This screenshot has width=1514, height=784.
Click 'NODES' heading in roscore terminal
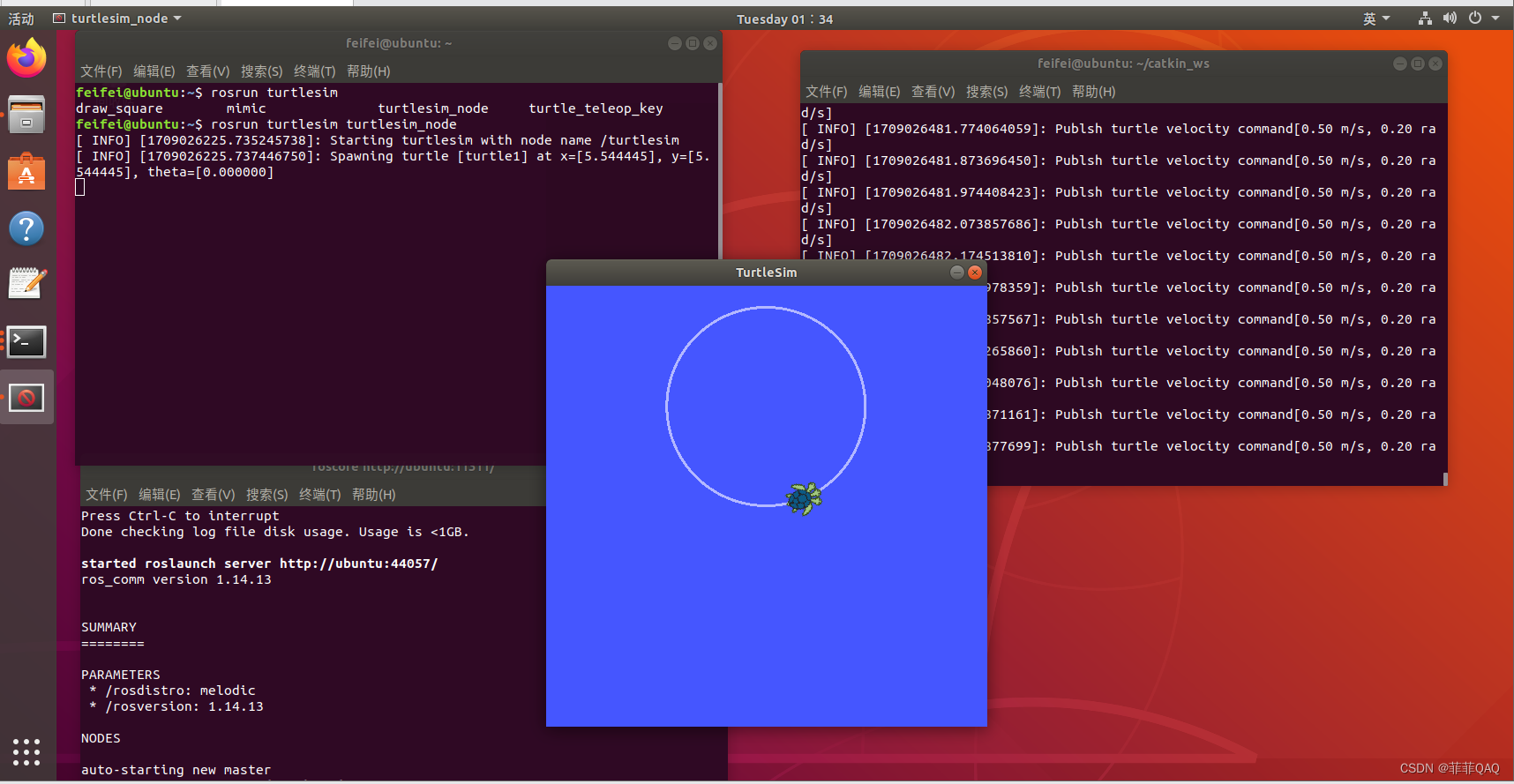(101, 738)
